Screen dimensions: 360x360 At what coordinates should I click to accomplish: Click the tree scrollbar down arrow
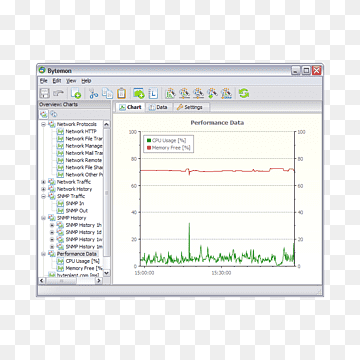click(x=106, y=273)
